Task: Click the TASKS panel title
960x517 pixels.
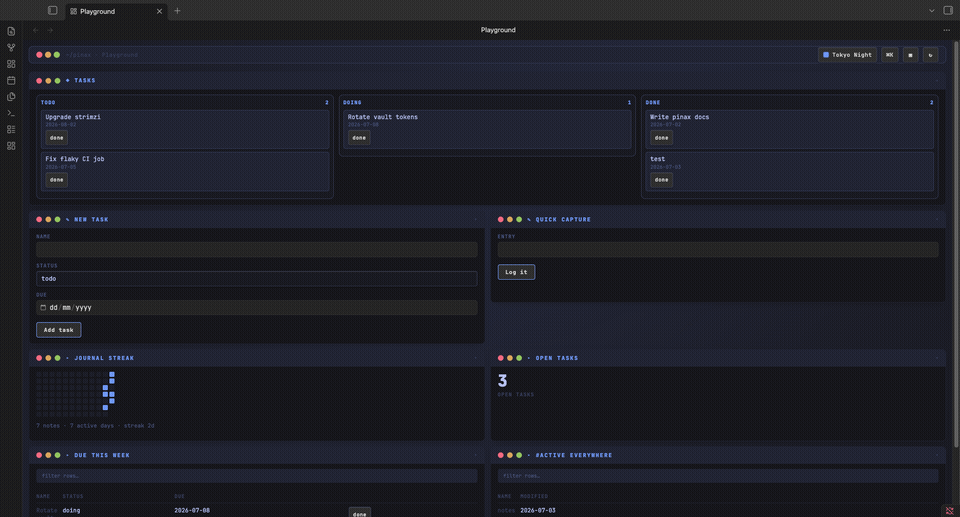Action: click(x=84, y=81)
